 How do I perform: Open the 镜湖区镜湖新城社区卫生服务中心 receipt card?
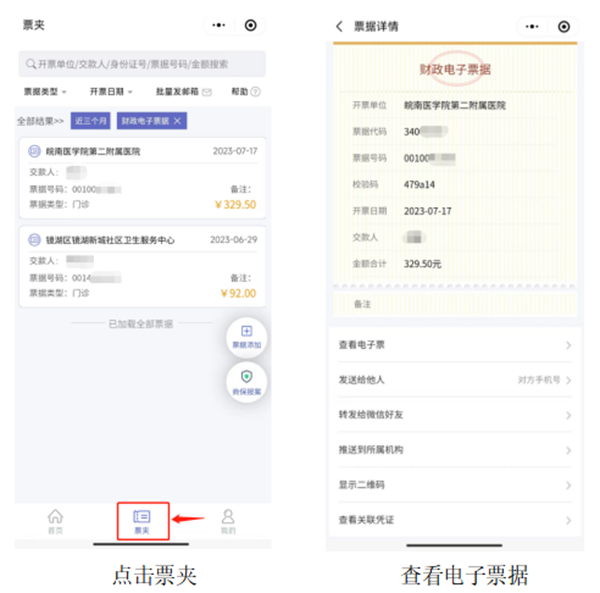click(x=142, y=267)
